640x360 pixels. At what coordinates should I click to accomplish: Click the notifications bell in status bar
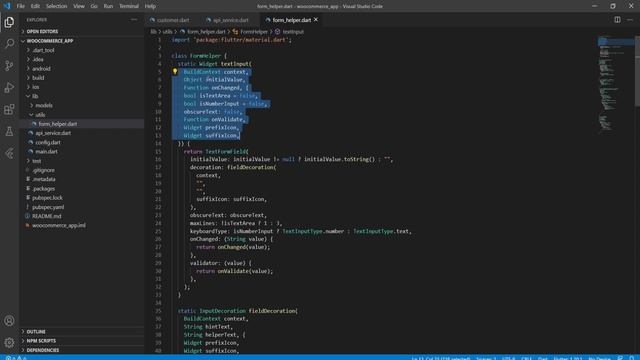point(631,358)
